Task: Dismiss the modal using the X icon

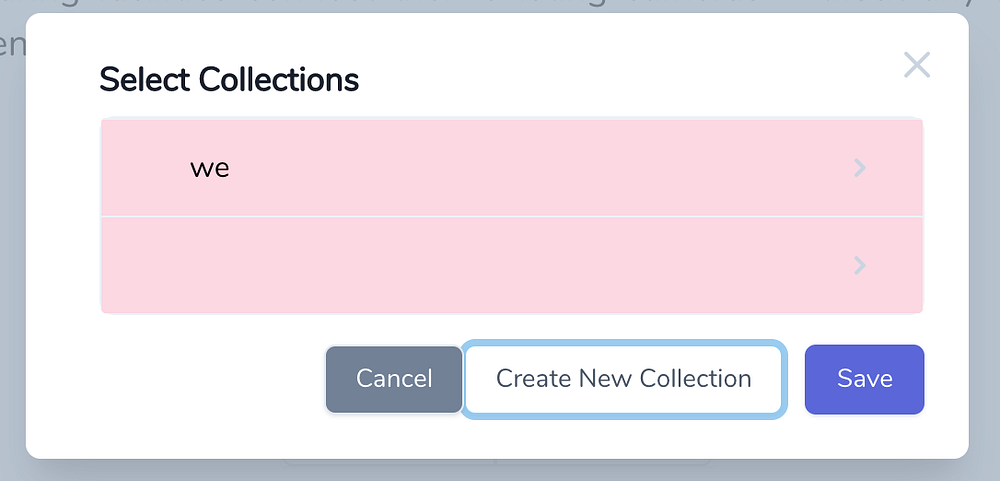Action: point(916,66)
